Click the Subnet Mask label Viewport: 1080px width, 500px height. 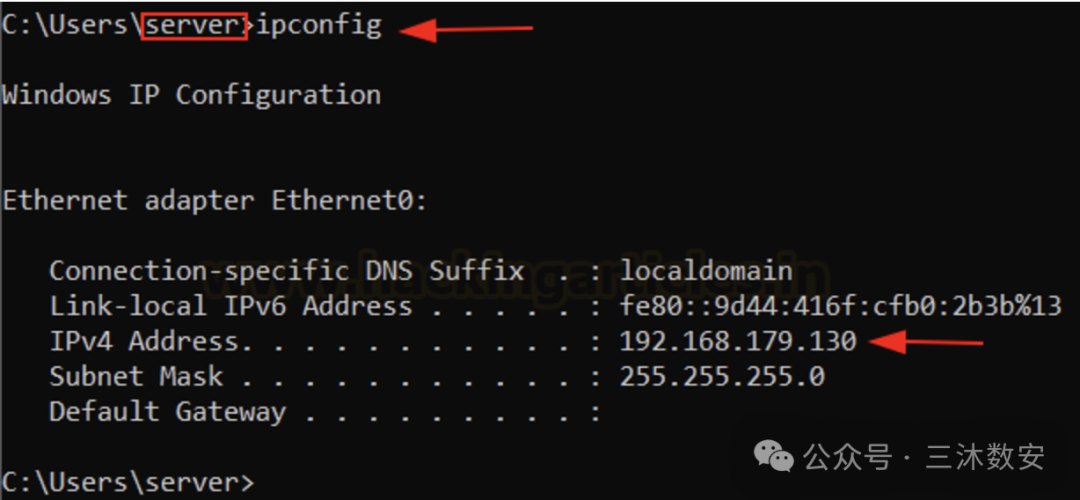[136, 377]
